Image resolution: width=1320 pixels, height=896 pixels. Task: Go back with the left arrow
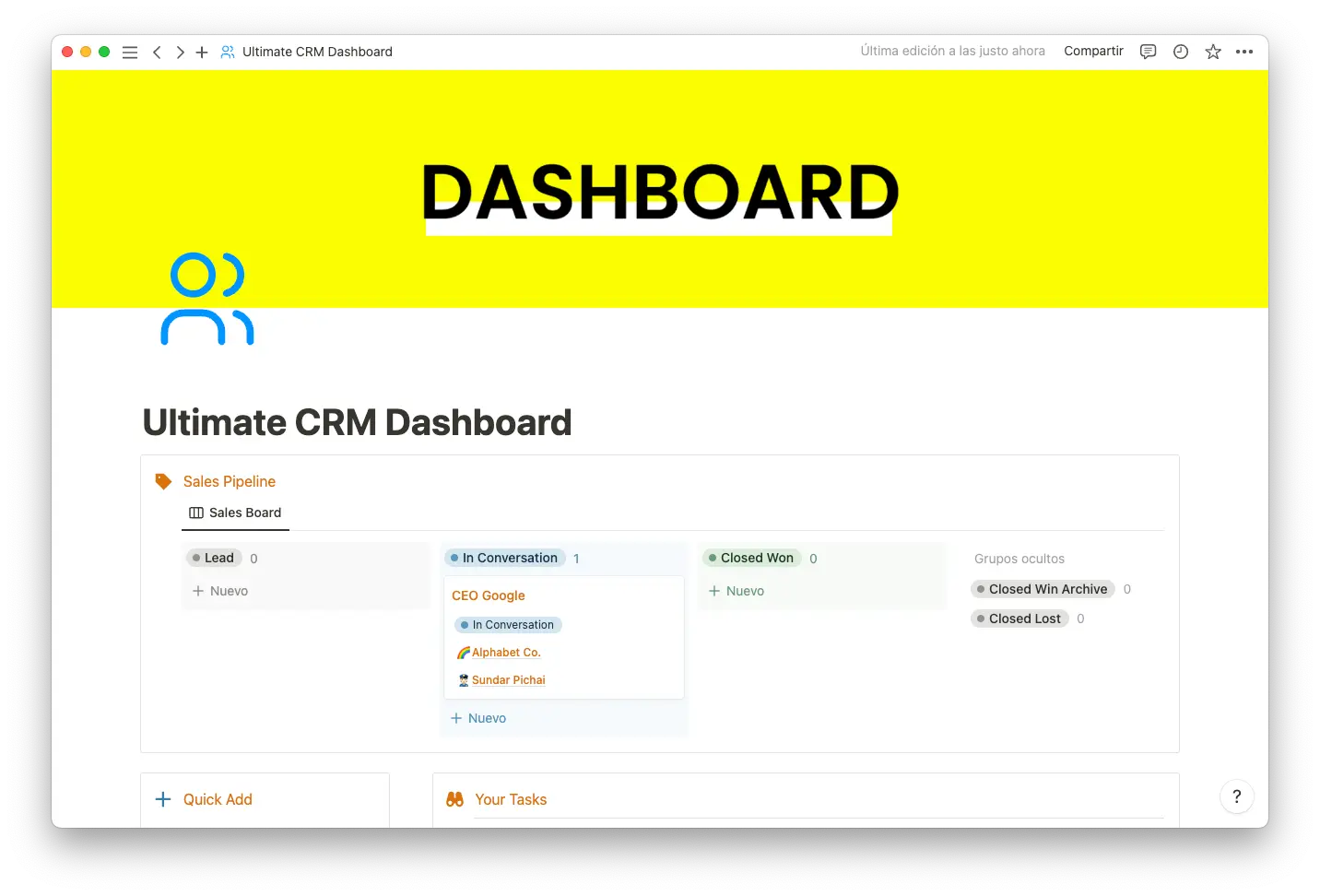[157, 53]
